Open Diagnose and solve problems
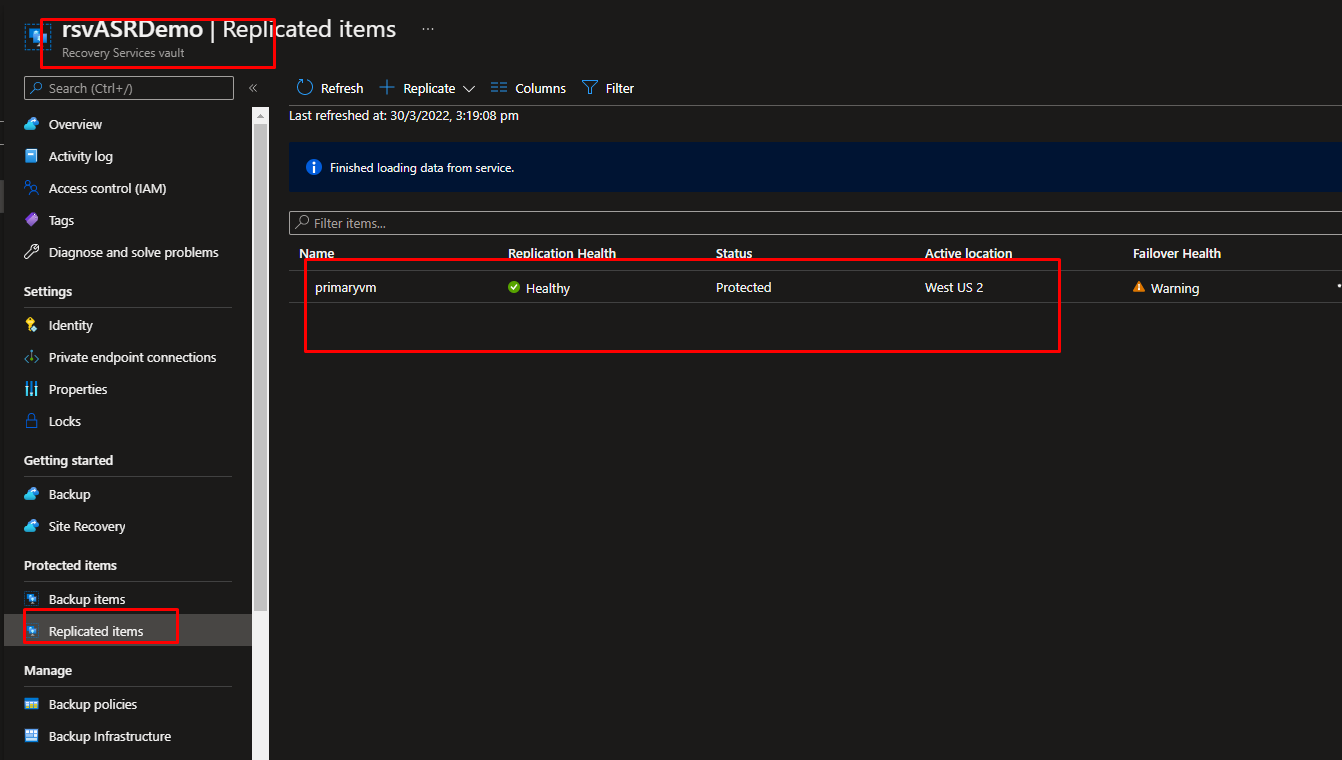1342x760 pixels. pyautogui.click(x=133, y=252)
